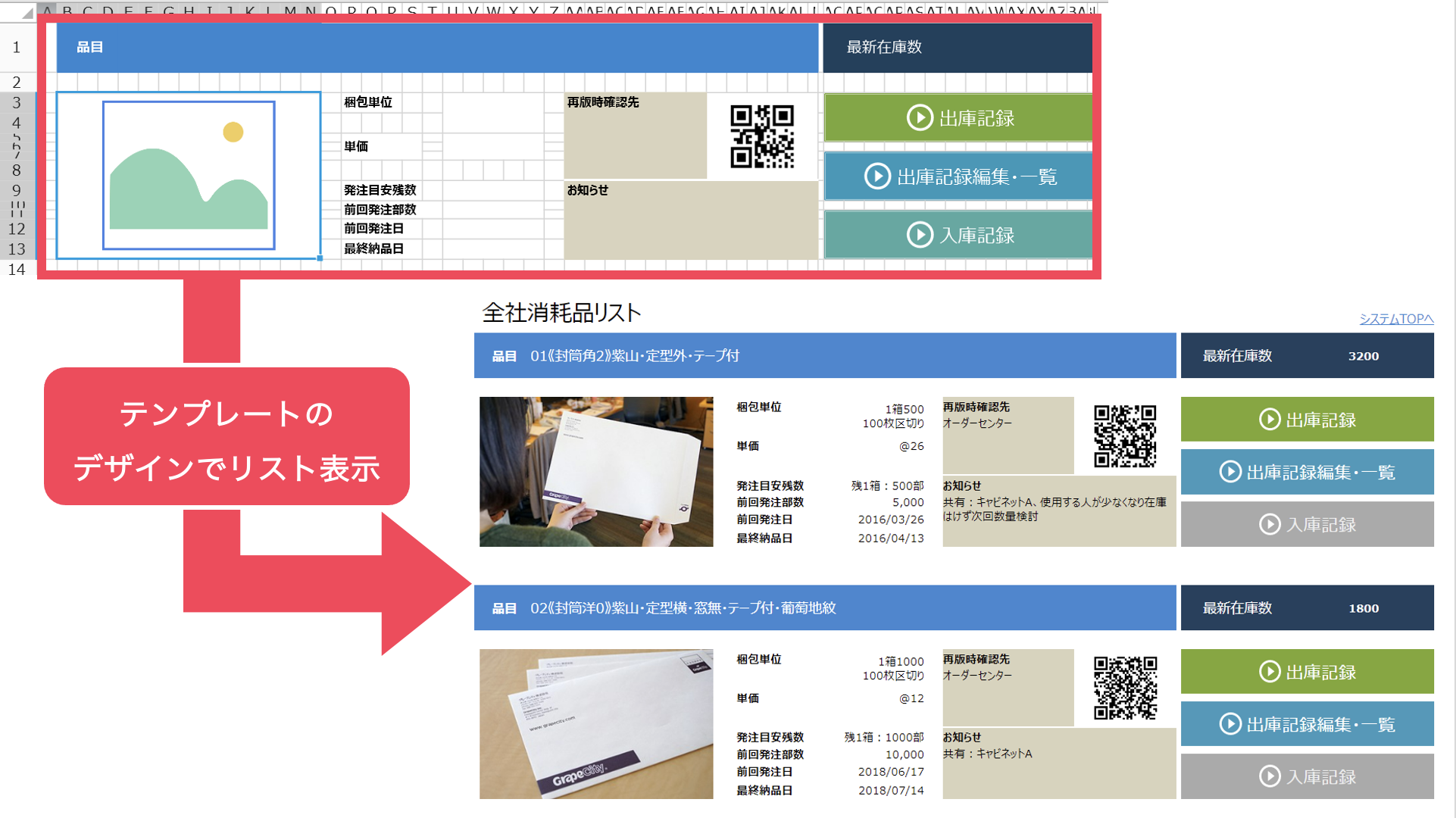1456x818 pixels.
Task: Click the QR code in the template
Action: [761, 136]
